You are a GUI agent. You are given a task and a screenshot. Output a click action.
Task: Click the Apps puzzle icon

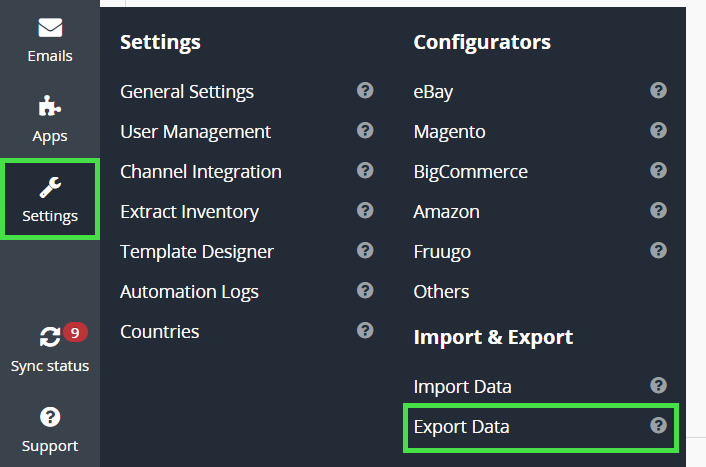[50, 108]
